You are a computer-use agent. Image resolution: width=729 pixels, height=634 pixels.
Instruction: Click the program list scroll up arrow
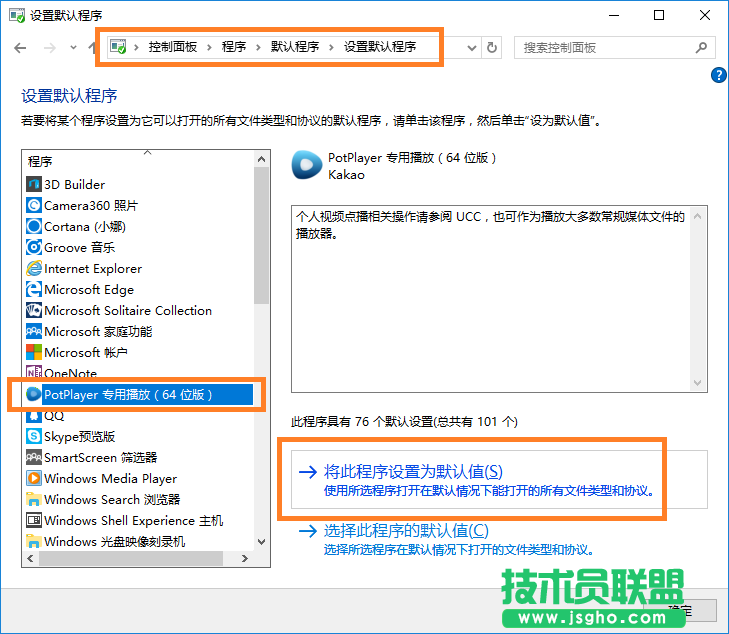[x=261, y=159]
